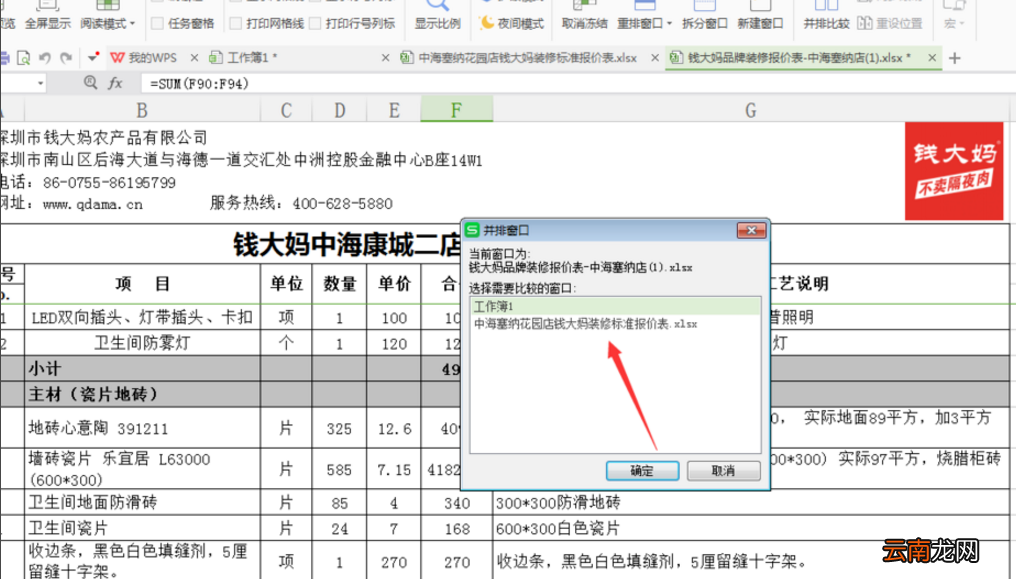This screenshot has width=1016, height=579.
Task: Click cell 卫生间地面防滑砖
Action: [x=142, y=503]
